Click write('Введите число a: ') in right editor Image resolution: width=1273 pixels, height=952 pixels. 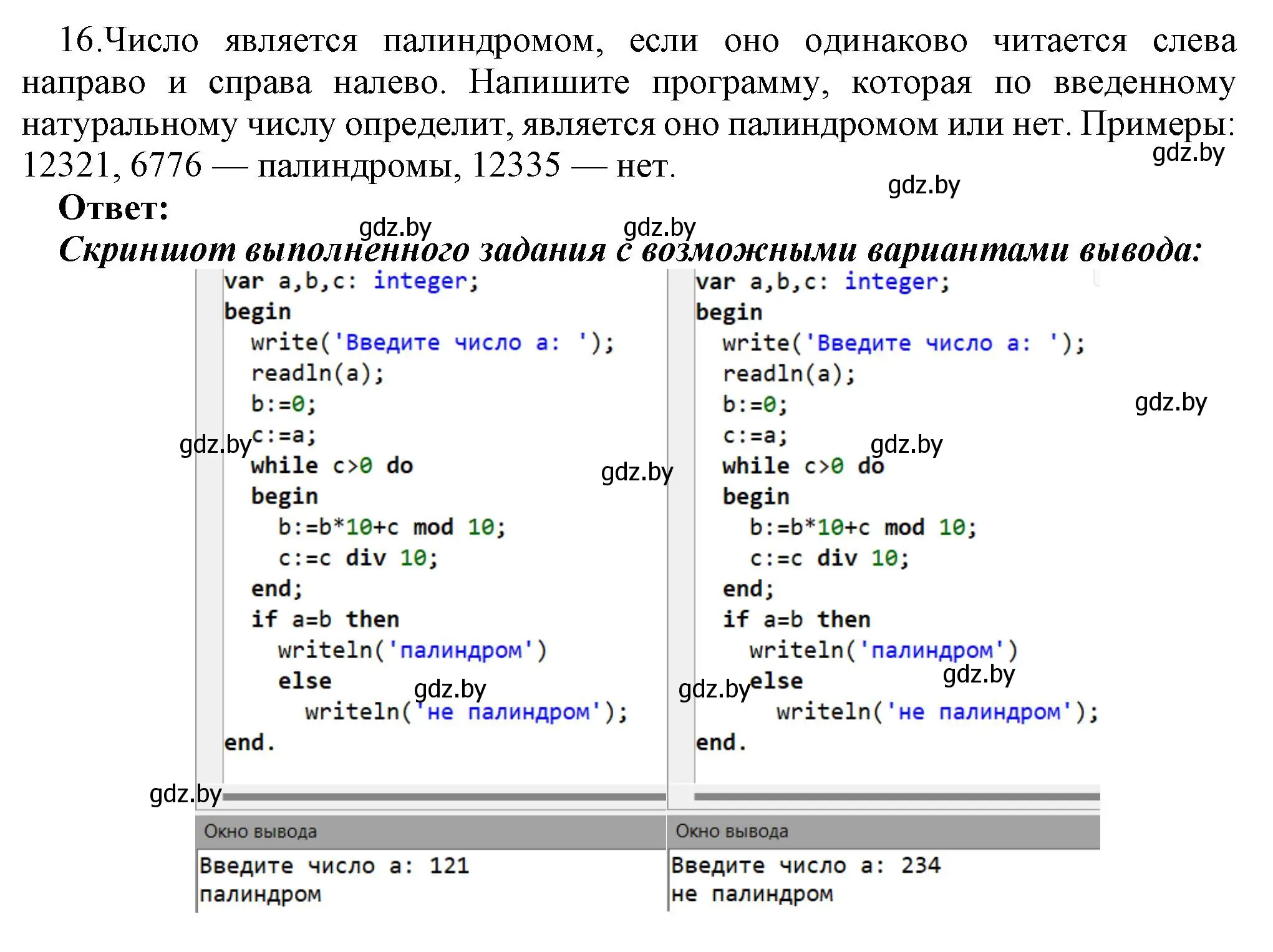coord(904,343)
